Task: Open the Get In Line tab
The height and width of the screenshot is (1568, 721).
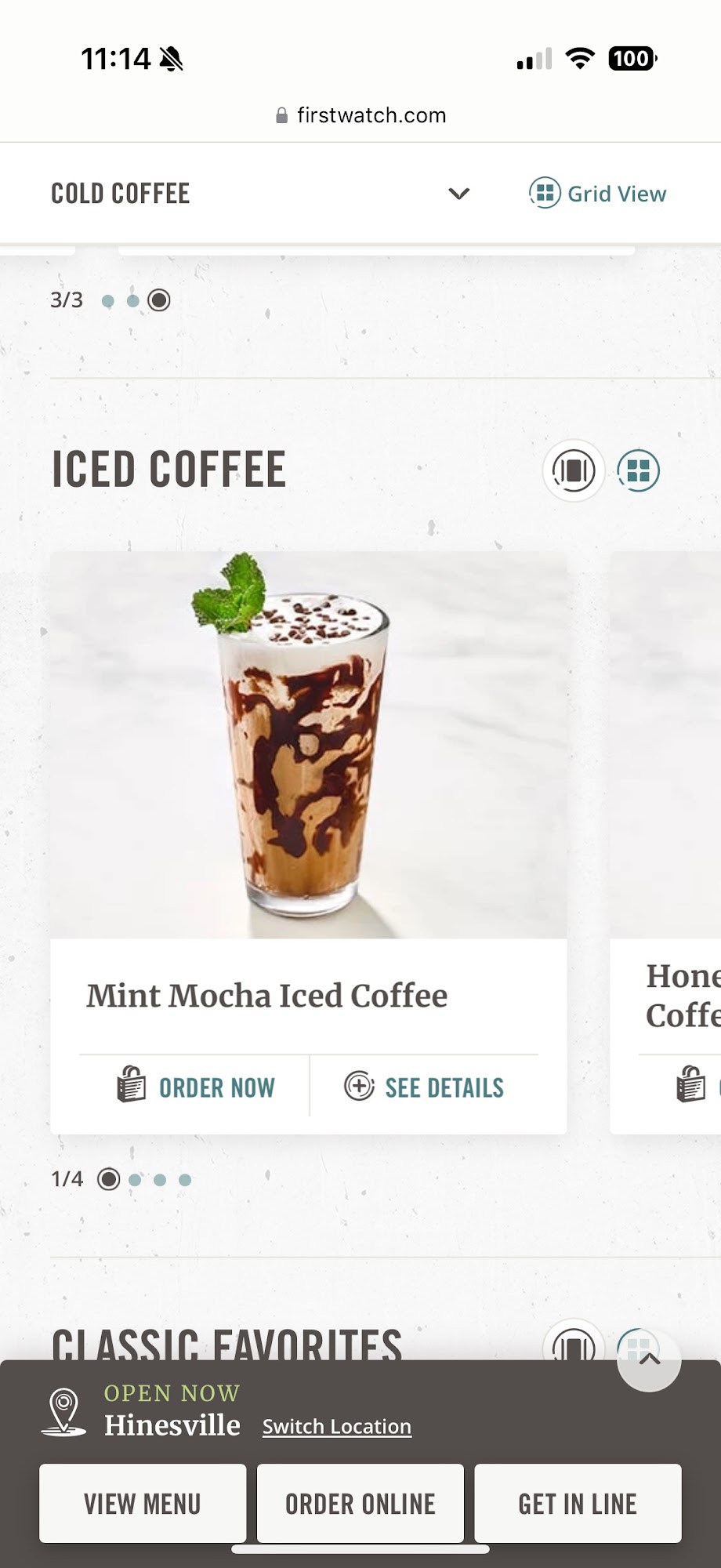Action: pos(578,1504)
